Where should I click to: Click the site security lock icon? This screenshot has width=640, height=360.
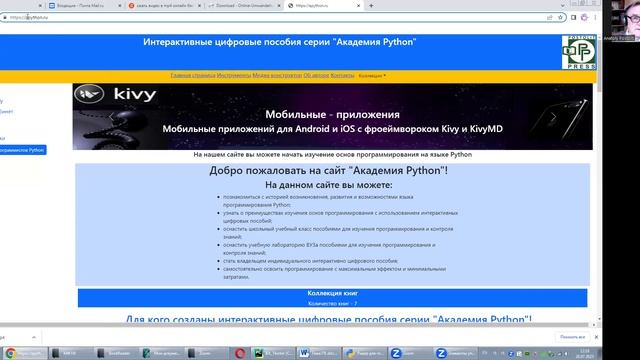5,18
